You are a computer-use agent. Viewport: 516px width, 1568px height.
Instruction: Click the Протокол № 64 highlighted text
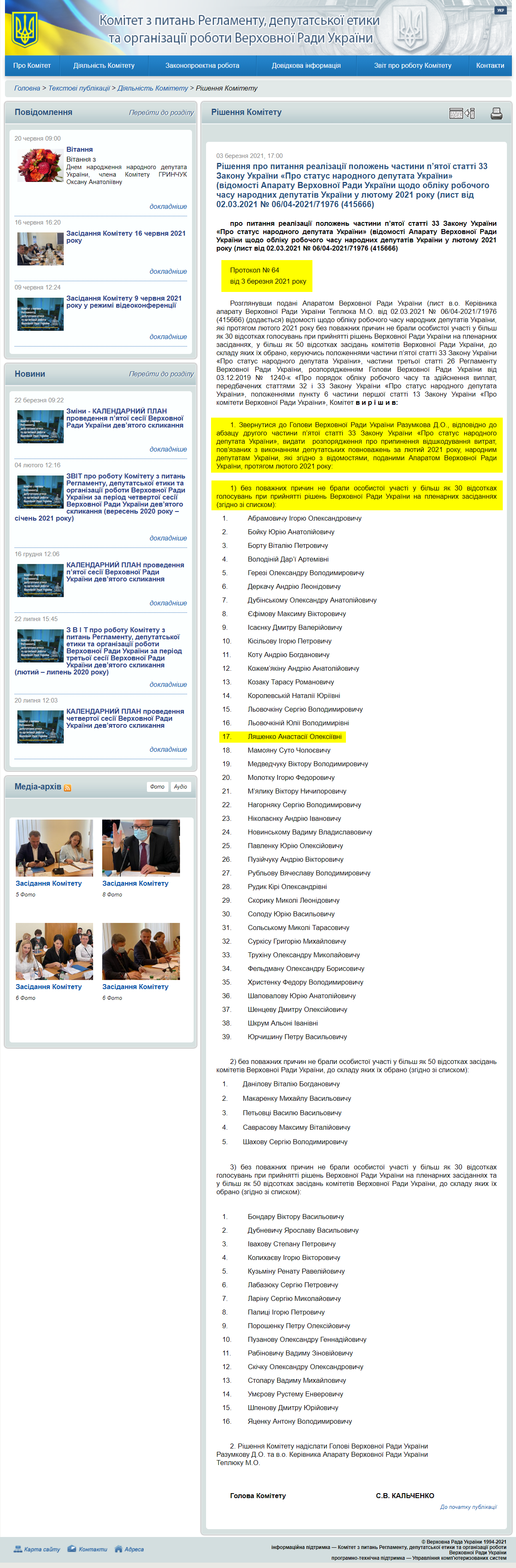(x=254, y=270)
